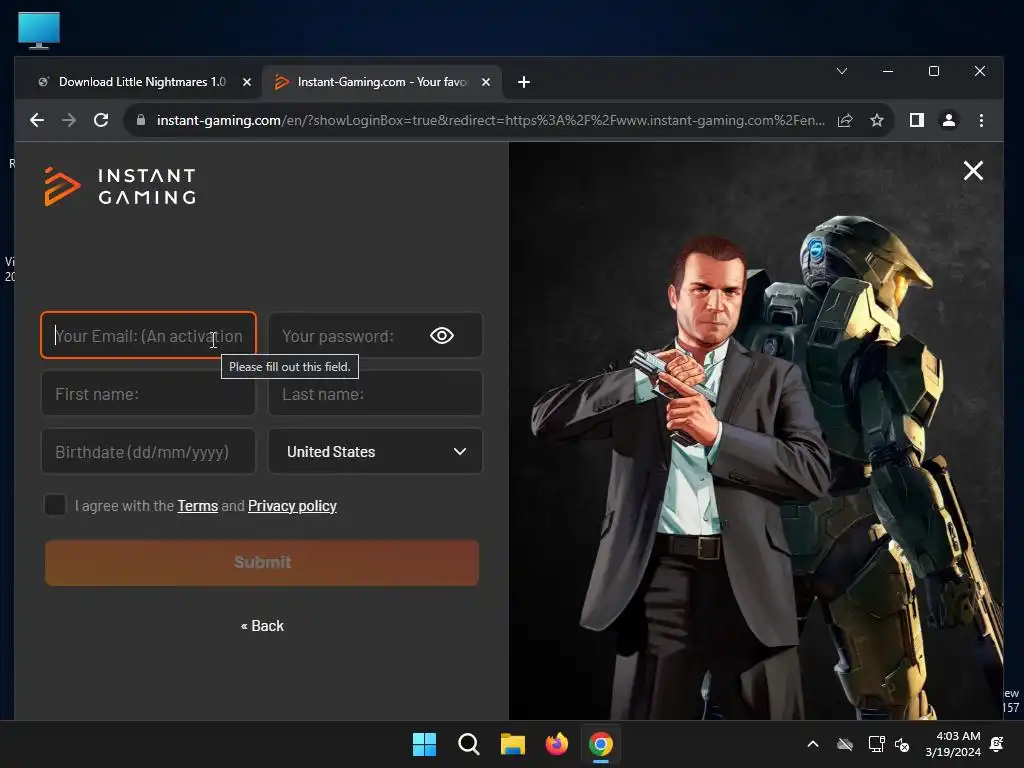
Task: Tick the agree with Terms checkbox
Action: click(x=55, y=505)
